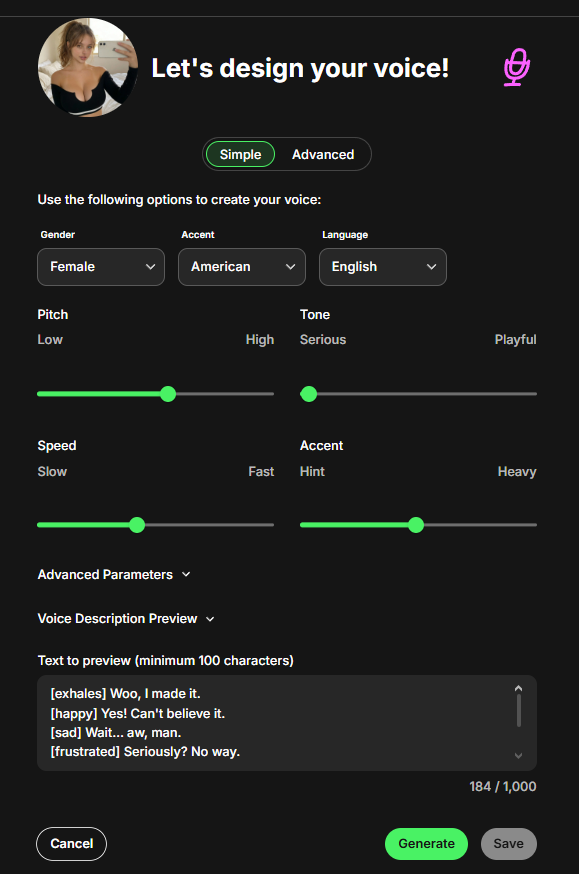Click the magenta microphone icon
579x874 pixels.
(515, 68)
